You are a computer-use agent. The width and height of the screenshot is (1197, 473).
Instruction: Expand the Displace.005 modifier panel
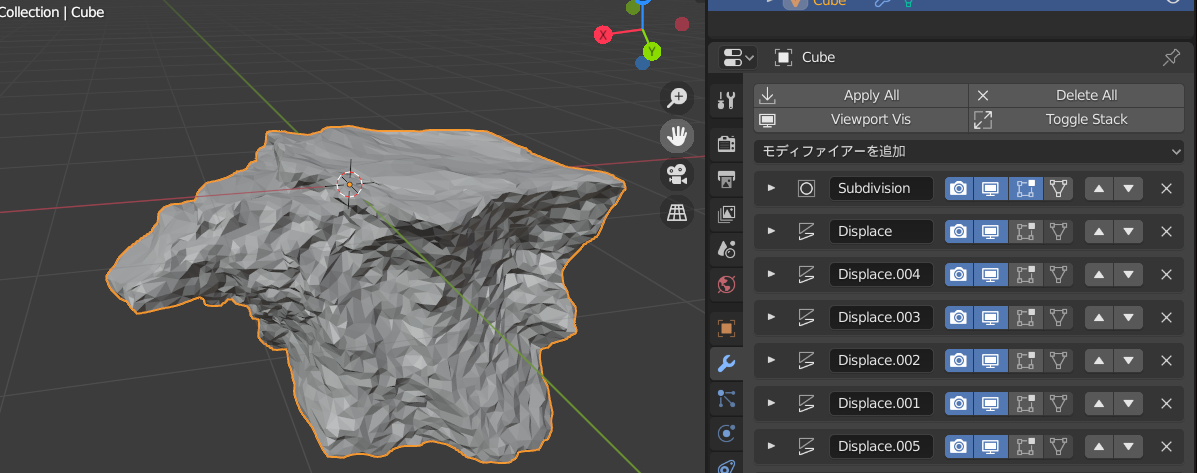[771, 446]
